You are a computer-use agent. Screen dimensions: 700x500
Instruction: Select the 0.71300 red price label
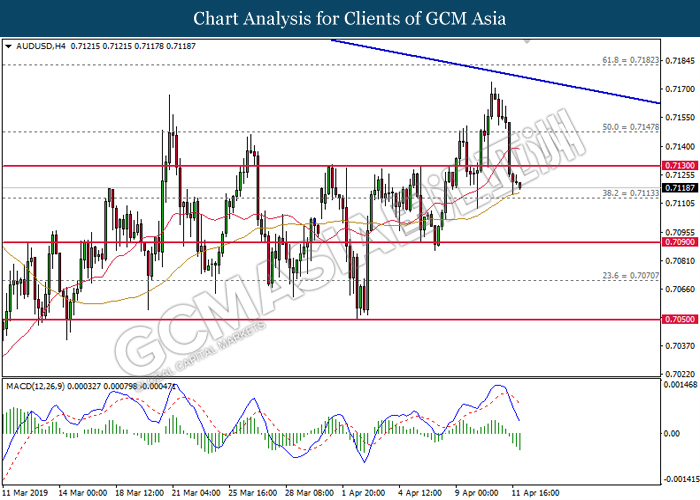pyautogui.click(x=680, y=166)
